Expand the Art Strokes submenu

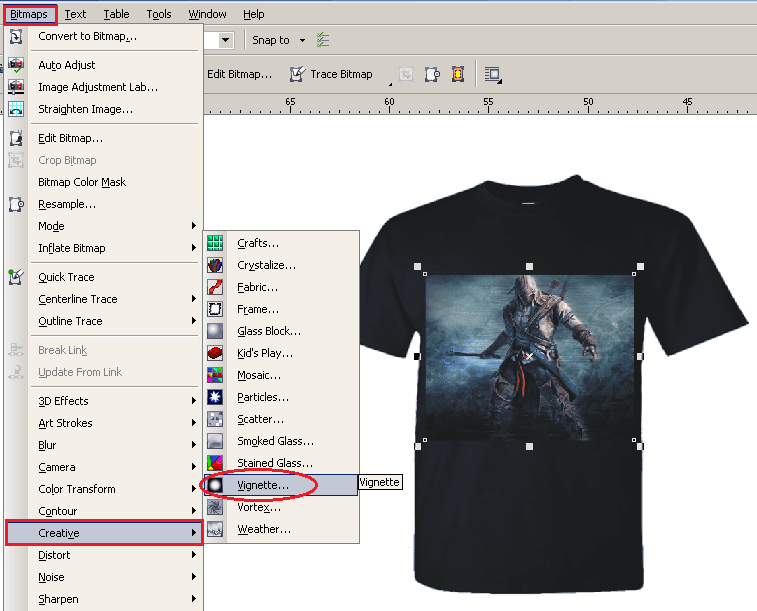point(194,423)
